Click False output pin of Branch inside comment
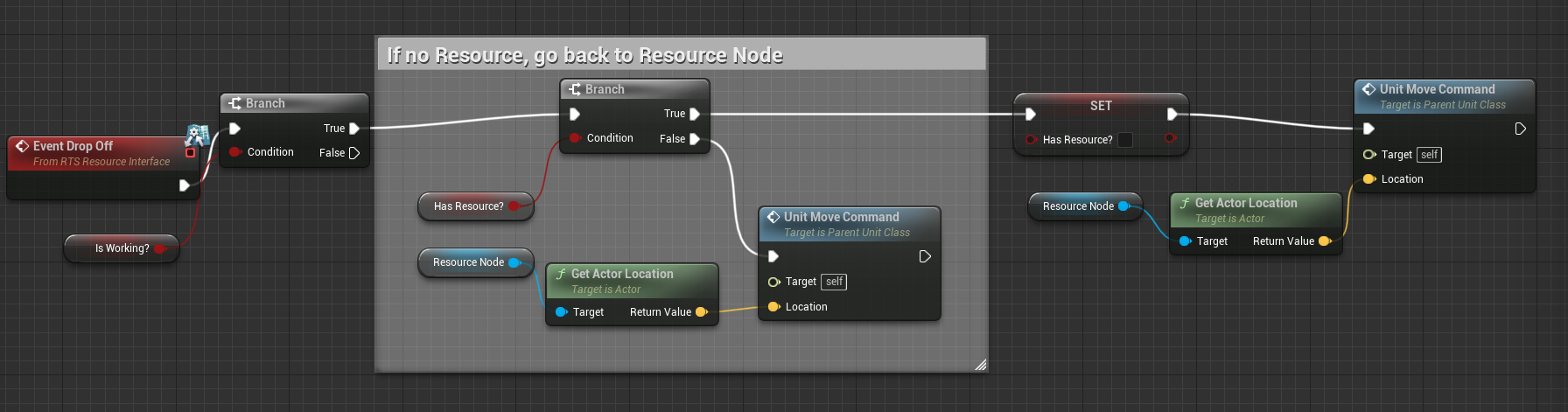This screenshot has width=1568, height=412. (x=695, y=139)
